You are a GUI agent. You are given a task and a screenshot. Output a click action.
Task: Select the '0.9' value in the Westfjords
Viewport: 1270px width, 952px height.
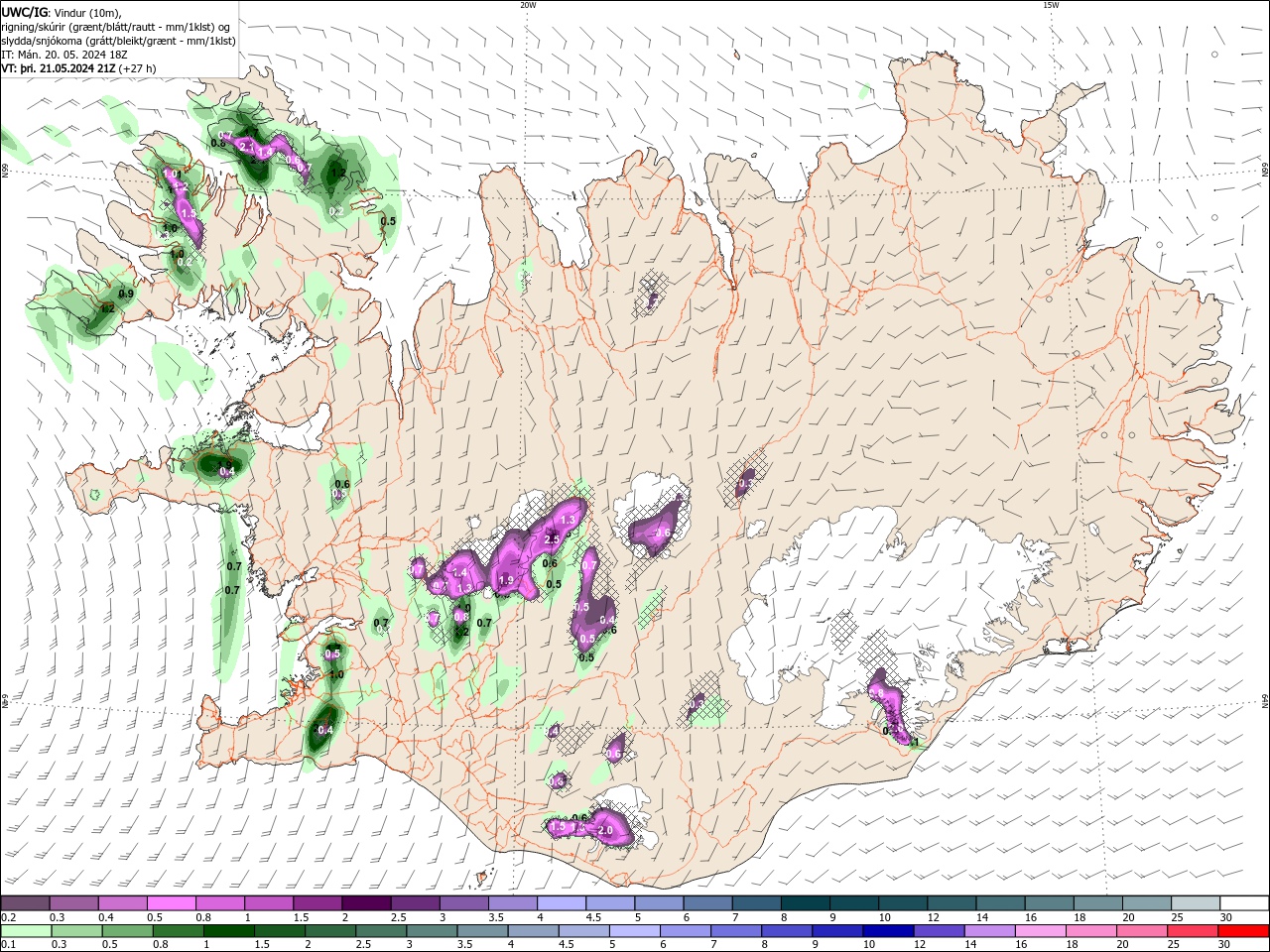coord(126,294)
